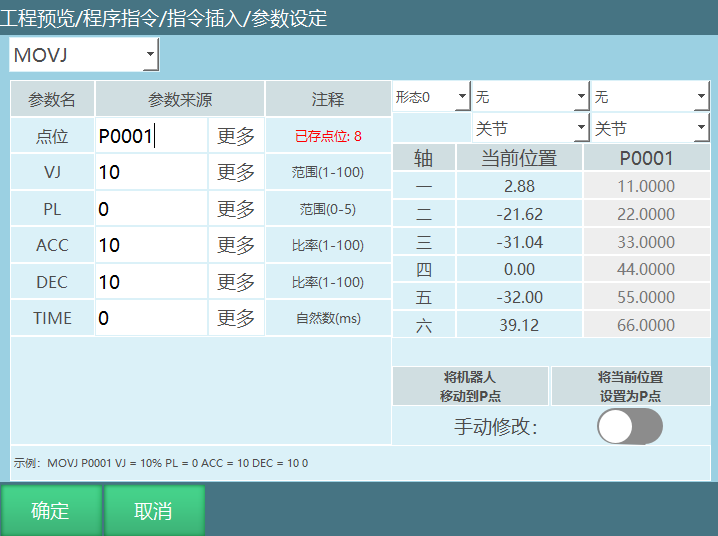
Task: Open the rightmost 无 dropdown
Action: [x=649, y=97]
